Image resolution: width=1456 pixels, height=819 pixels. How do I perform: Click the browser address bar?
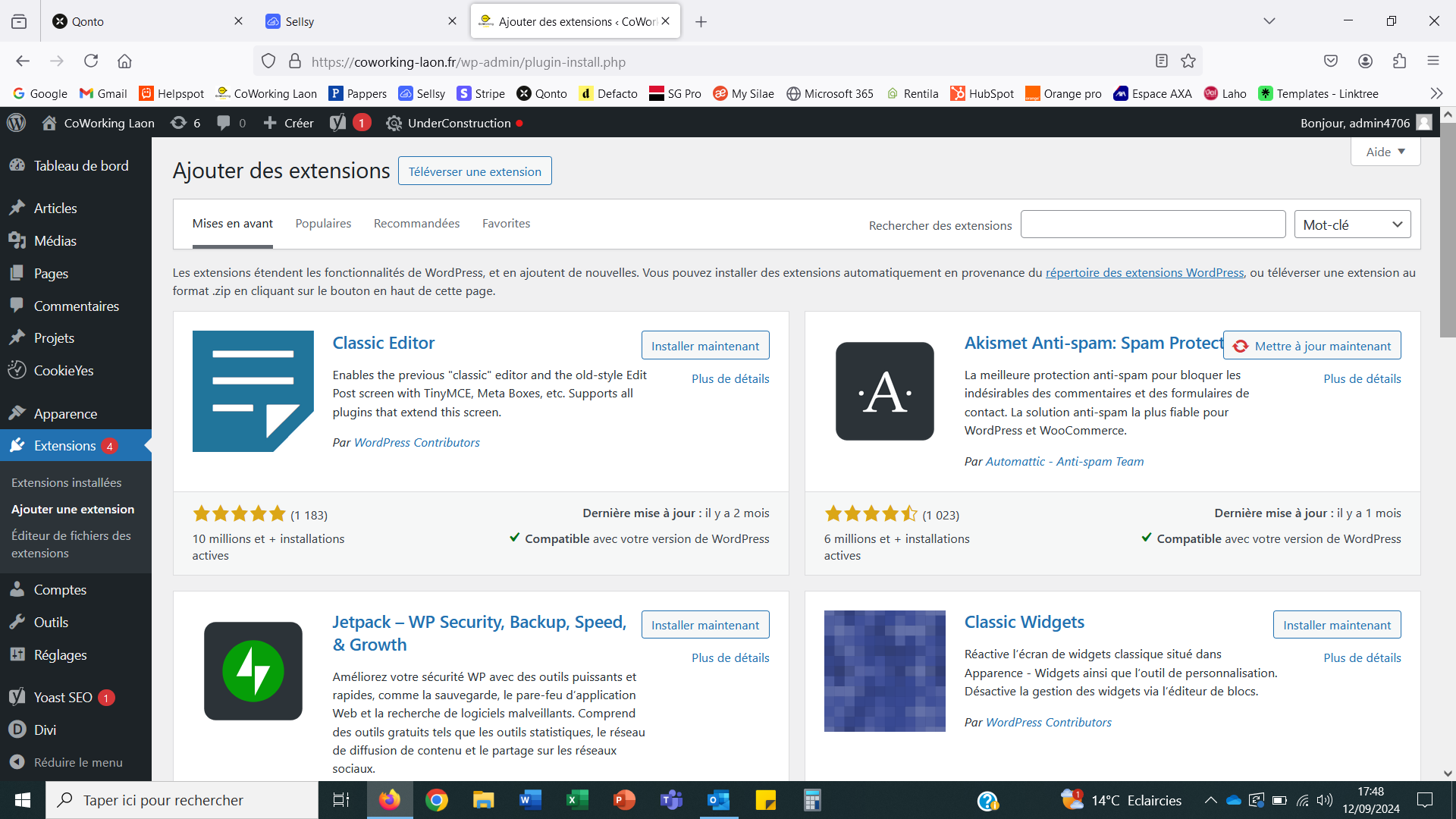click(728, 61)
